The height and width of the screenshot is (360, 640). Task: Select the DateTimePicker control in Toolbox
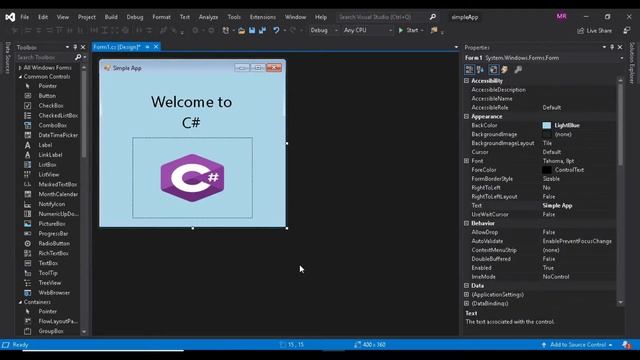(58, 135)
